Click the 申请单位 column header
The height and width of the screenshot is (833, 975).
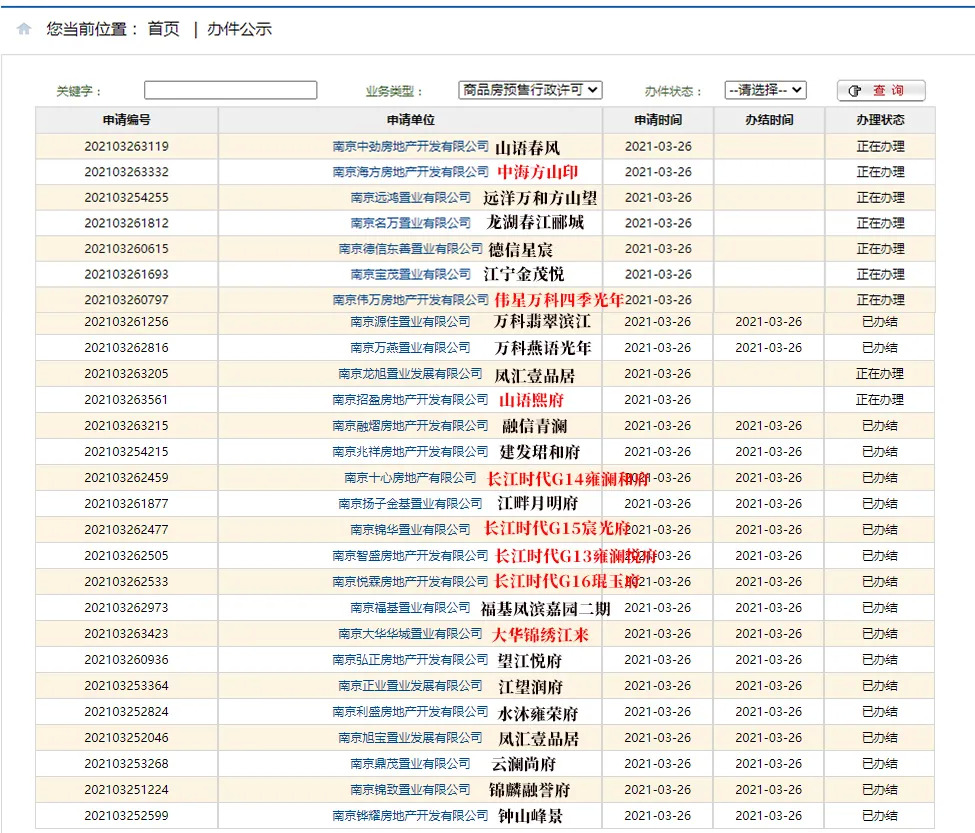pyautogui.click(x=410, y=120)
